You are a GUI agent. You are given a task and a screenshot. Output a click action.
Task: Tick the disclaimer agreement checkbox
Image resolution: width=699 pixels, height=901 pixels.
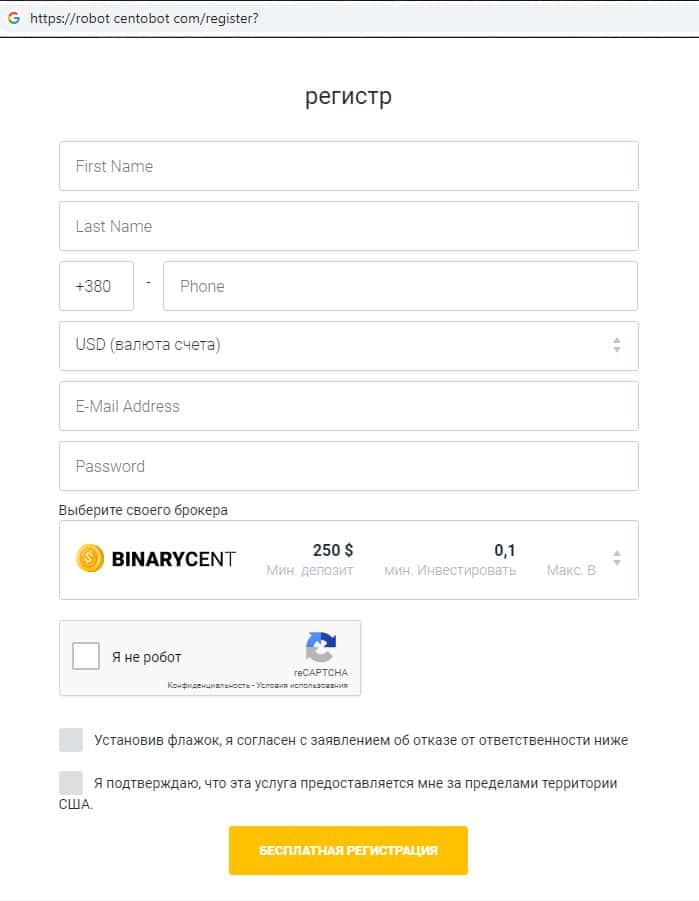point(71,740)
